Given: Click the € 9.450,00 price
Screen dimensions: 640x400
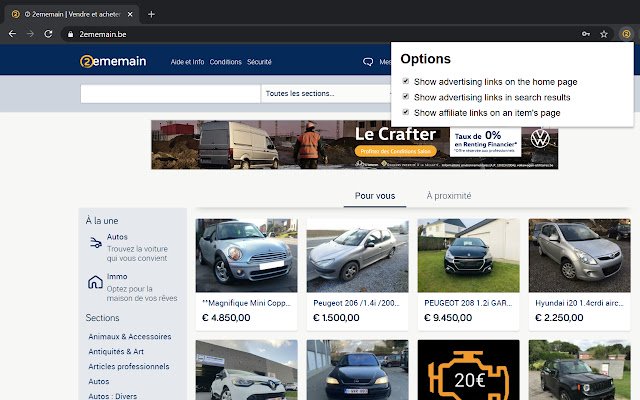Looking at the screenshot, I should [448, 318].
